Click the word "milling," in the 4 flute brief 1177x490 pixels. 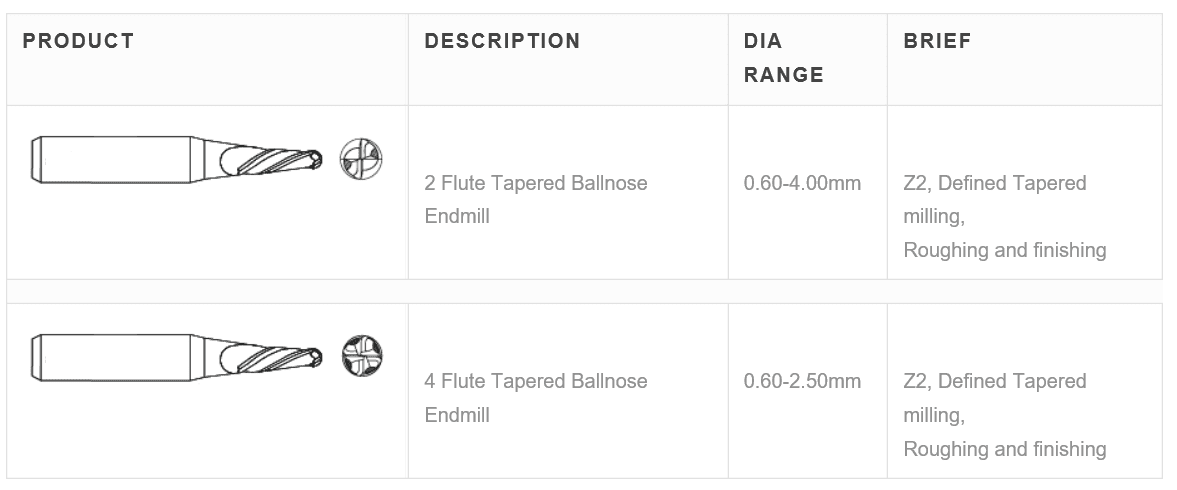[x=934, y=414]
